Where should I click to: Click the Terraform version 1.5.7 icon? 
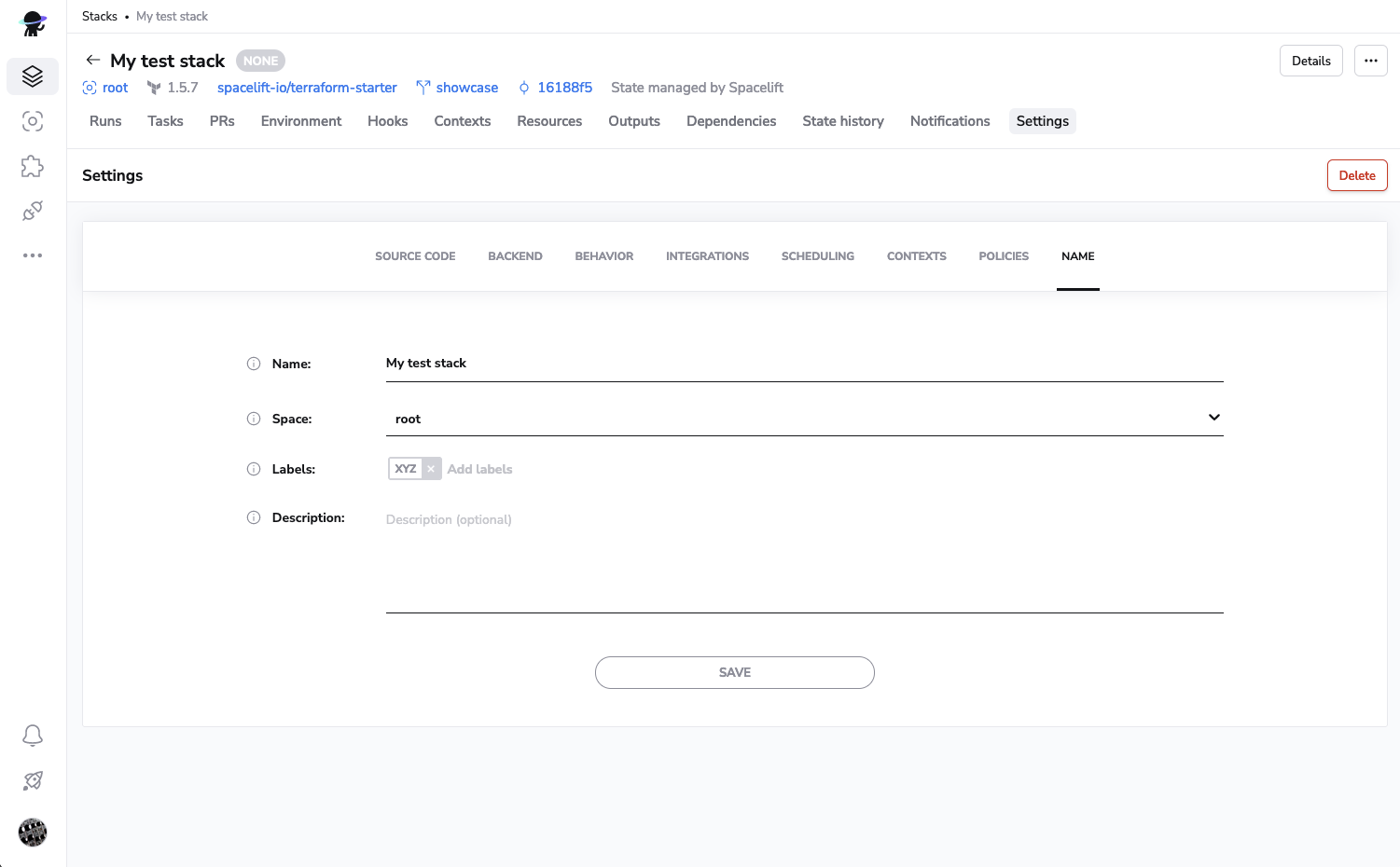tap(154, 88)
